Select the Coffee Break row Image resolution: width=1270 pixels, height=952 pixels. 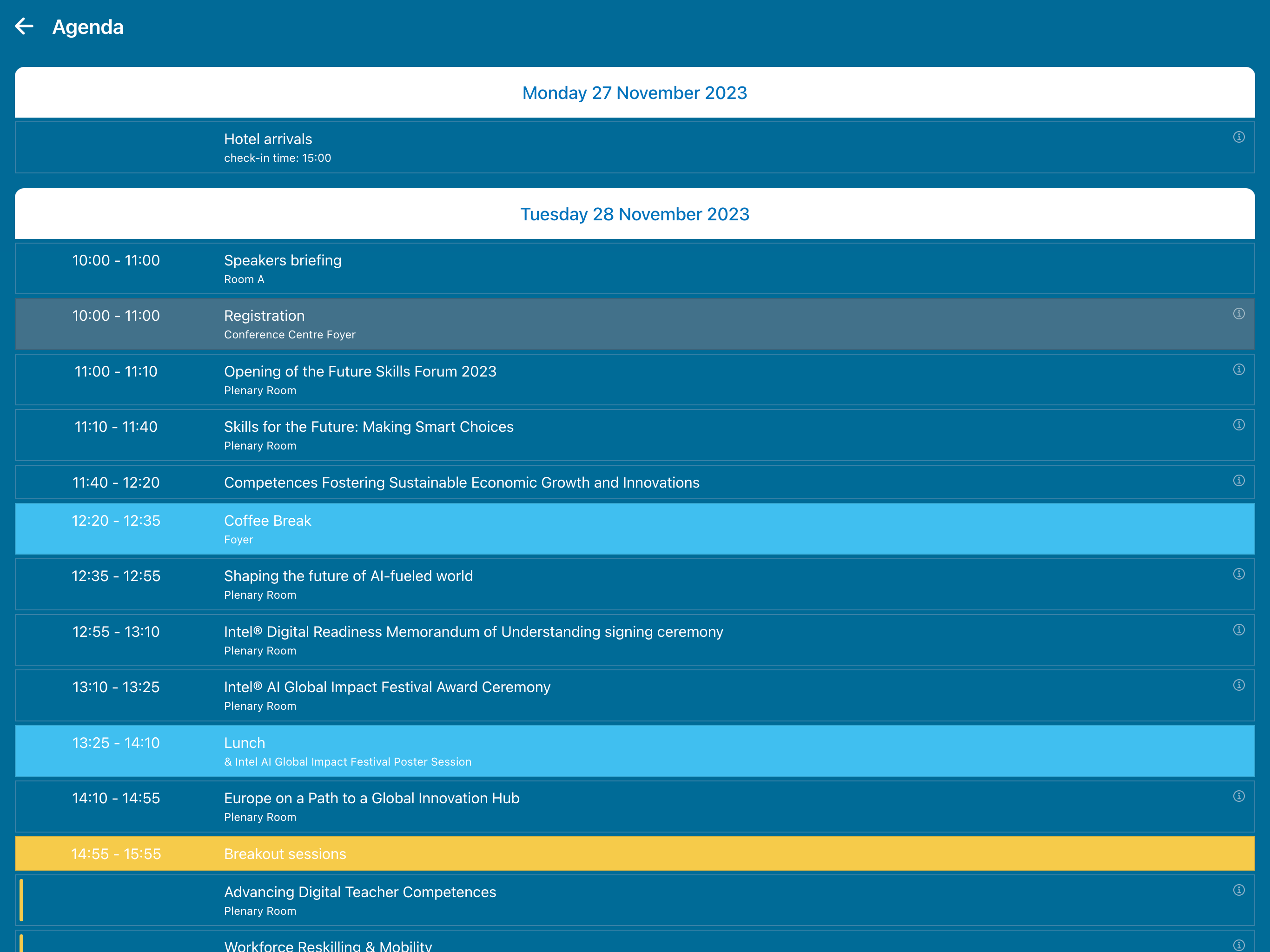(635, 529)
